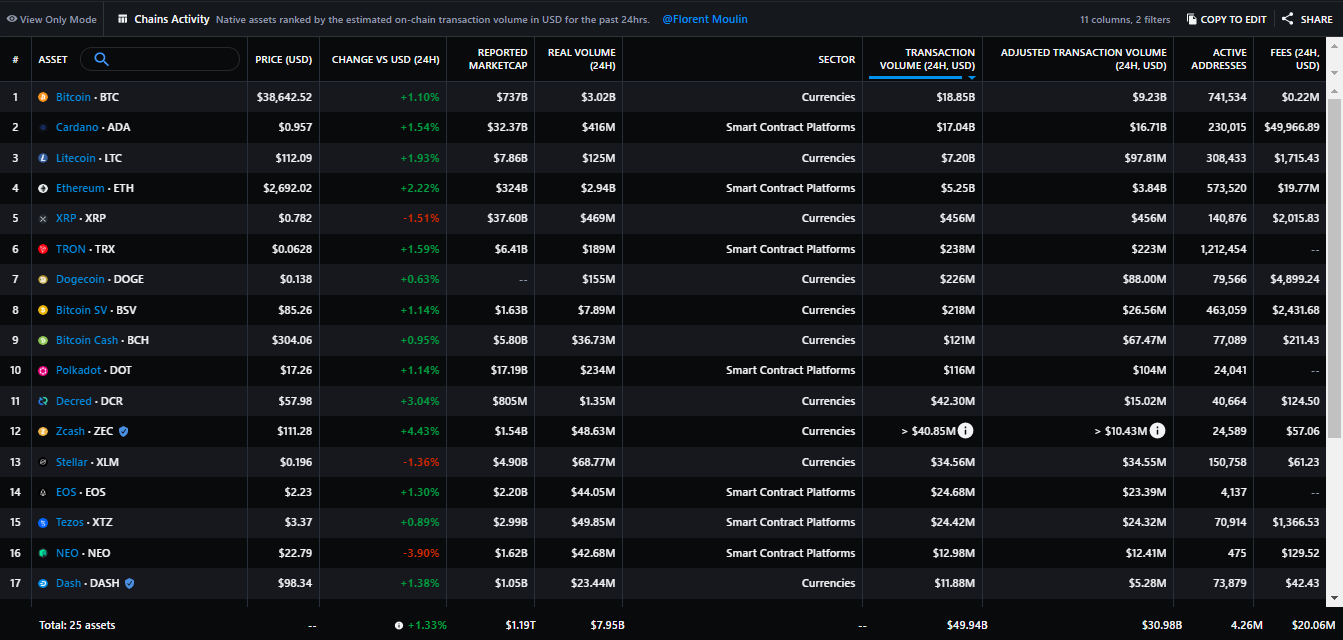
Task: Sort by Fees (24H, USD) header
Action: 1293,59
